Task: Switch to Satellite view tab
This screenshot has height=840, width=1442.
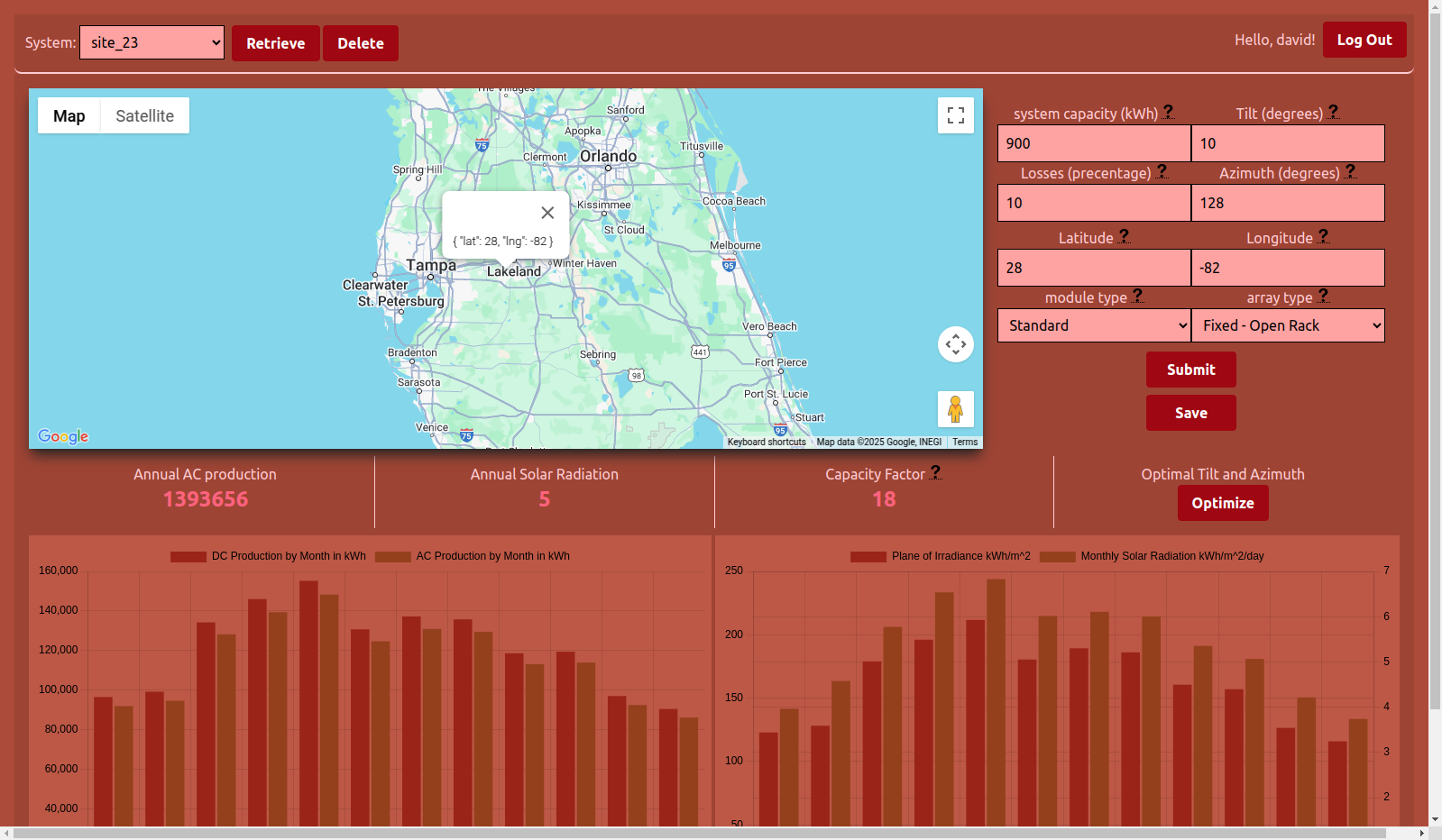Action: pyautogui.click(x=145, y=115)
